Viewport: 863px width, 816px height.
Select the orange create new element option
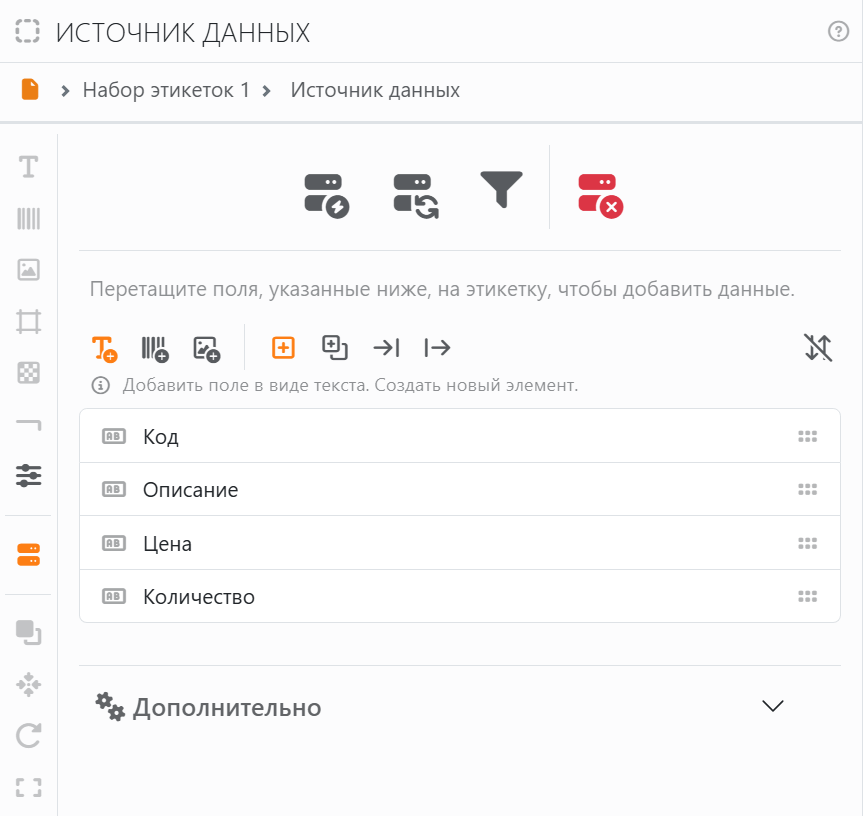click(283, 348)
